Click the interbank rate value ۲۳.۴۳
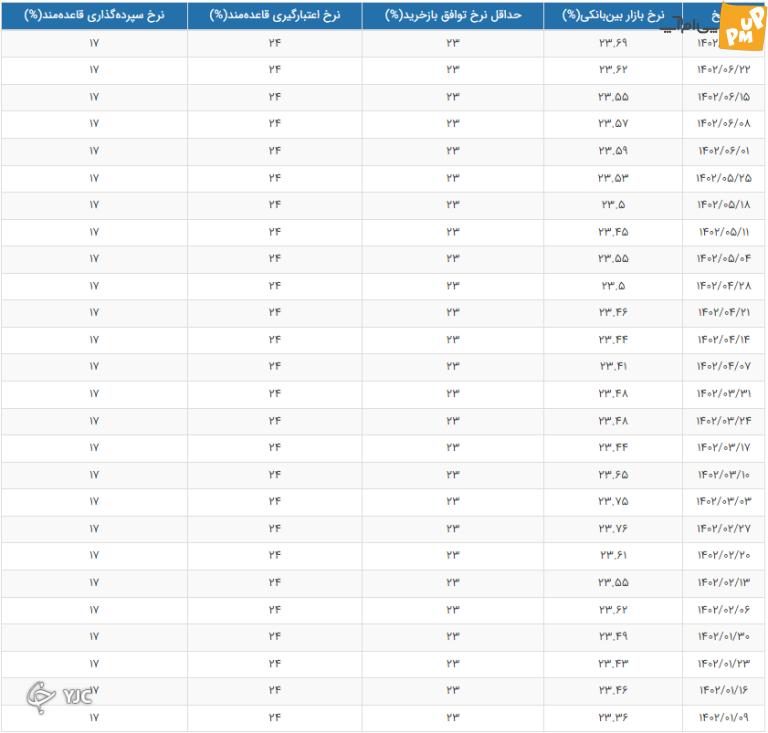The width and height of the screenshot is (768, 733). [613, 664]
